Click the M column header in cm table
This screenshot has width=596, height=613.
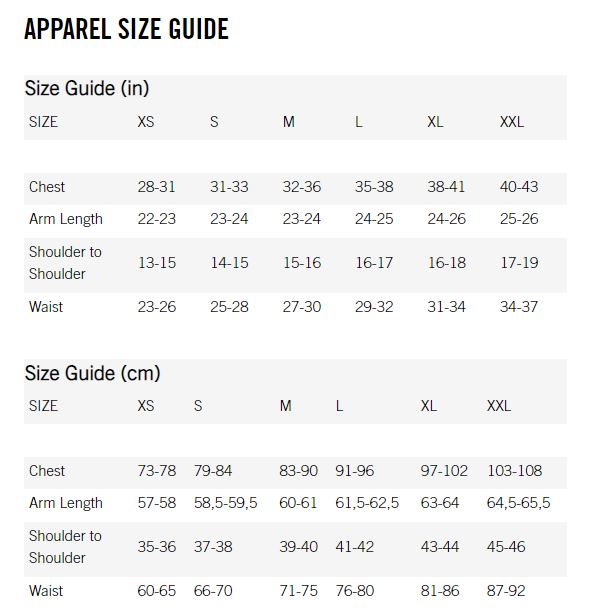pos(286,406)
